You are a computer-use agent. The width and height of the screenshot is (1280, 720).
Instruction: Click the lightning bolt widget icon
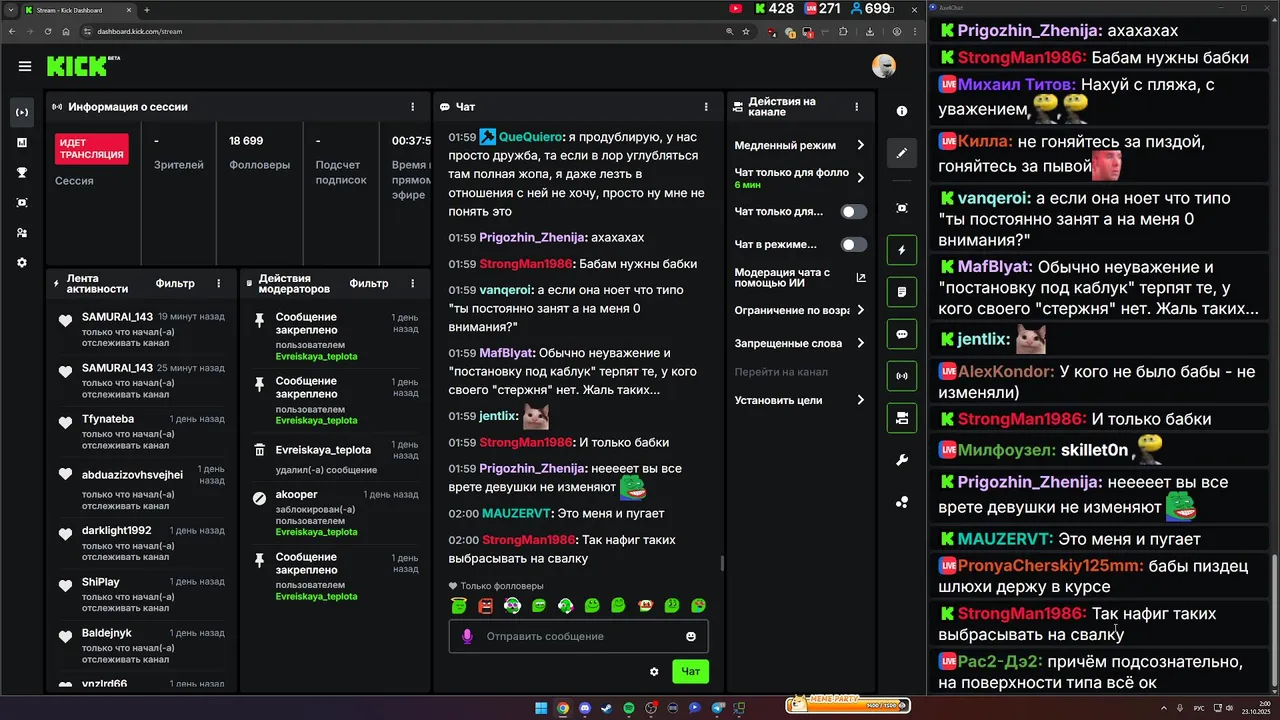[x=902, y=250]
